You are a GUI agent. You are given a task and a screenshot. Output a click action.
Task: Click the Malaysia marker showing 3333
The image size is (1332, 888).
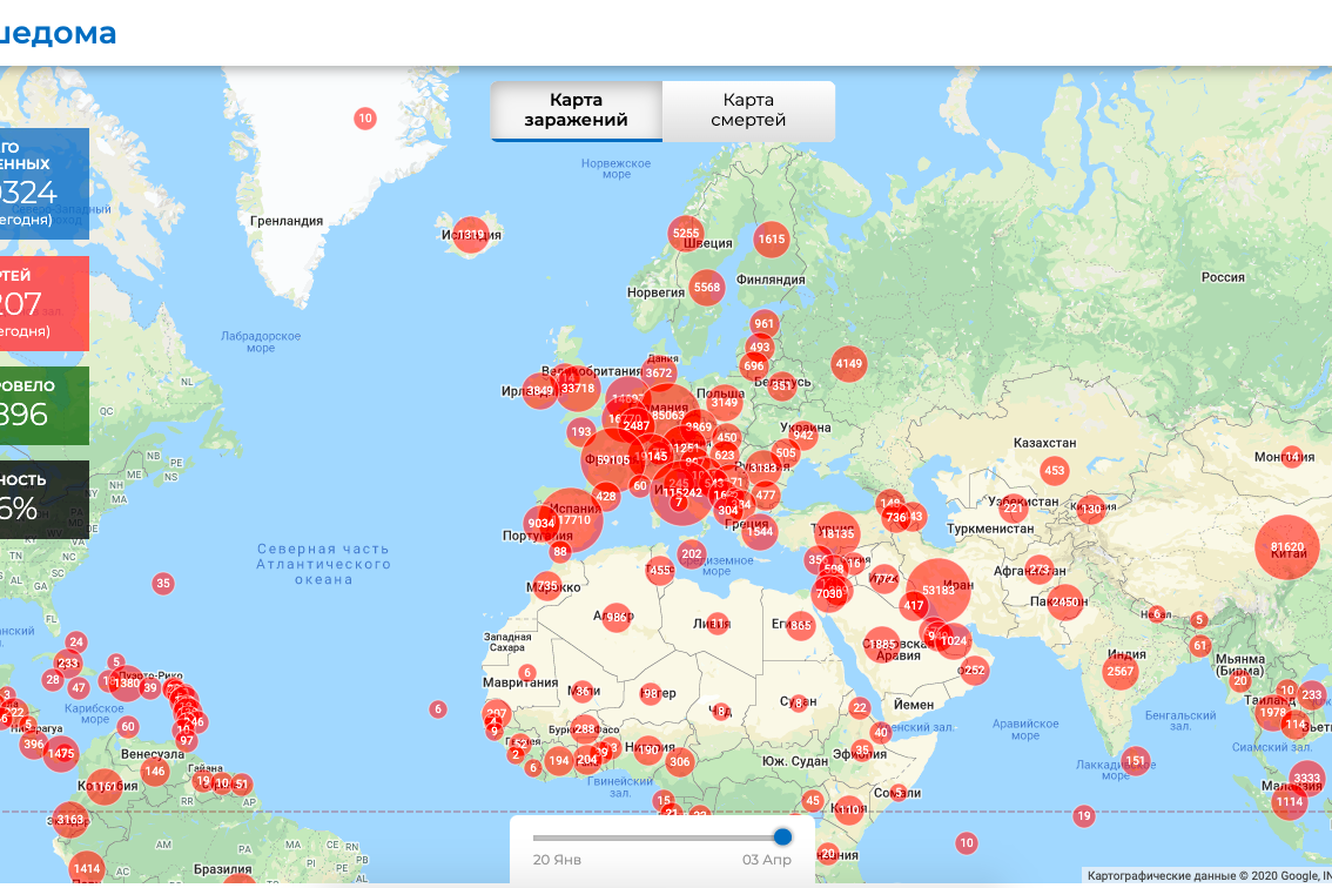[1306, 778]
